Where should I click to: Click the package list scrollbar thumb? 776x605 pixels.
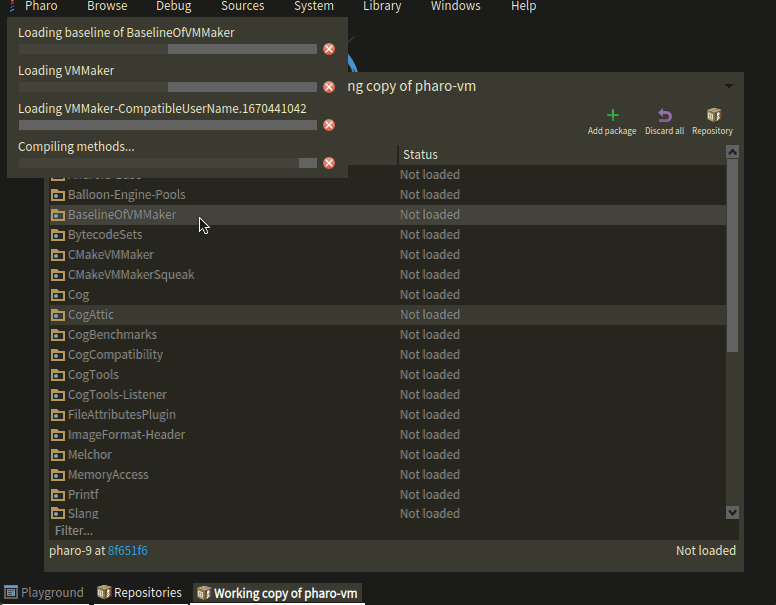[732, 255]
